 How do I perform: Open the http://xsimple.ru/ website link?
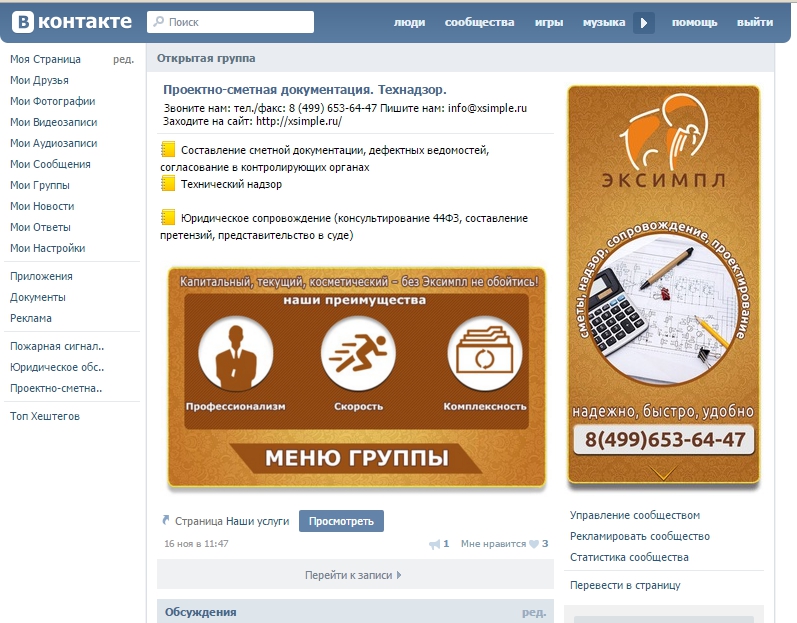pos(299,121)
